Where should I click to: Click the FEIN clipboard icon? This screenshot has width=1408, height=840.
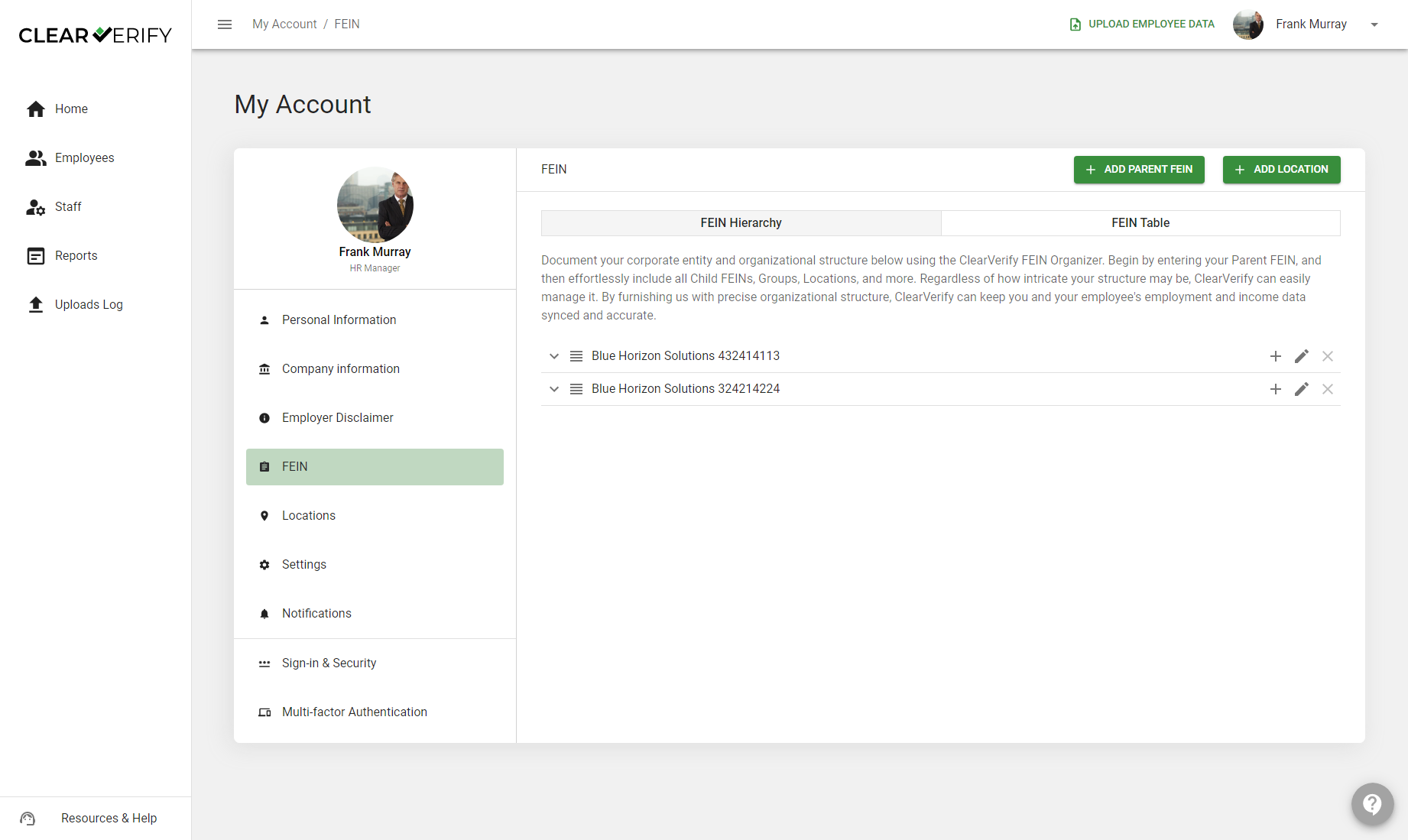click(264, 467)
